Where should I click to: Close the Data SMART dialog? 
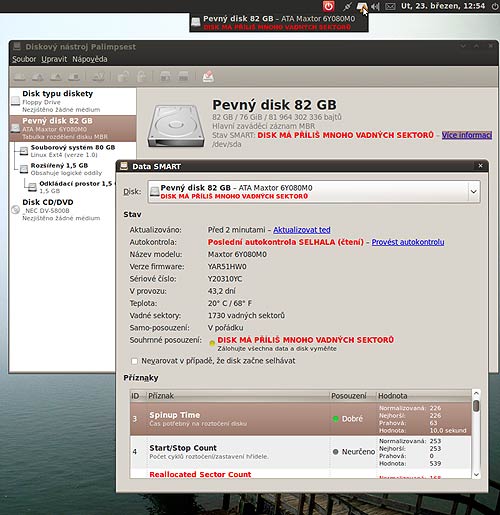coord(480,166)
